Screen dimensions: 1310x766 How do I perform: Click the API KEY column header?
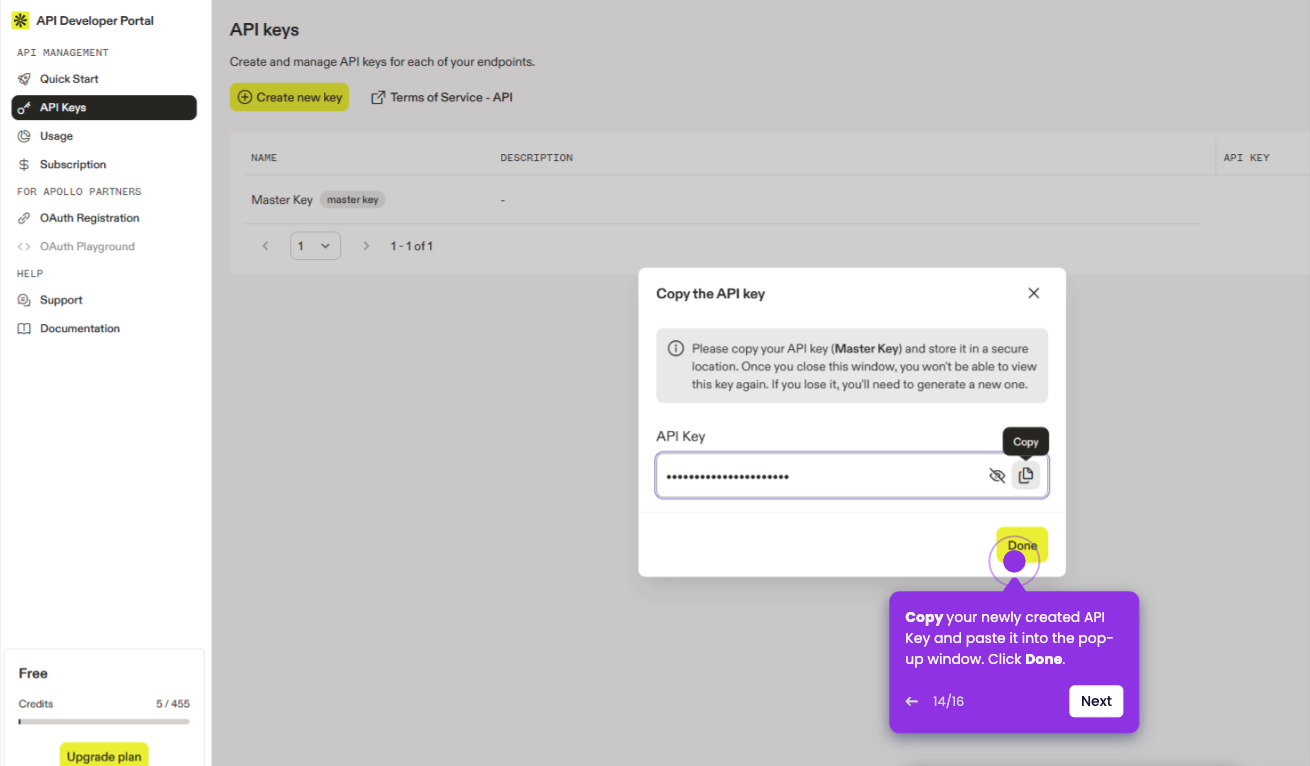(1247, 158)
